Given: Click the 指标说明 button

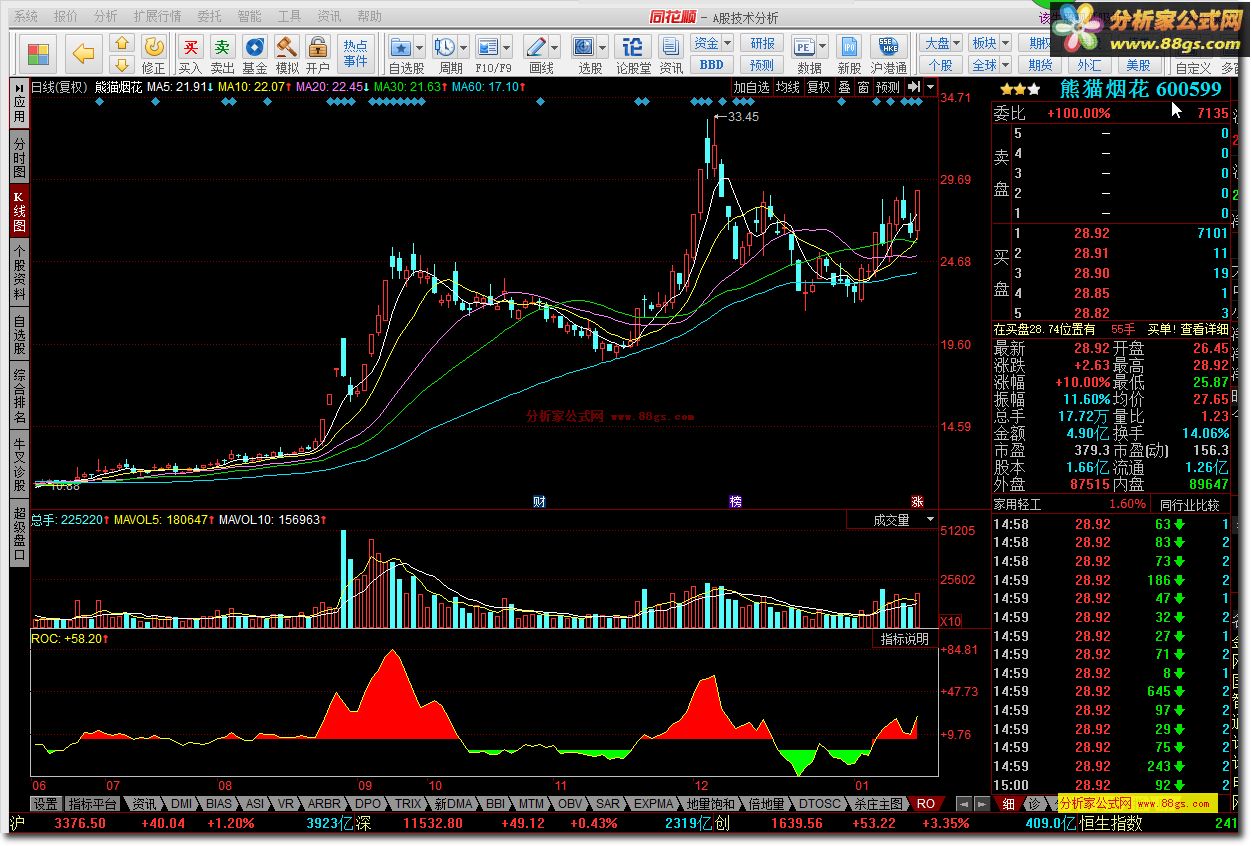Looking at the screenshot, I should click(905, 639).
